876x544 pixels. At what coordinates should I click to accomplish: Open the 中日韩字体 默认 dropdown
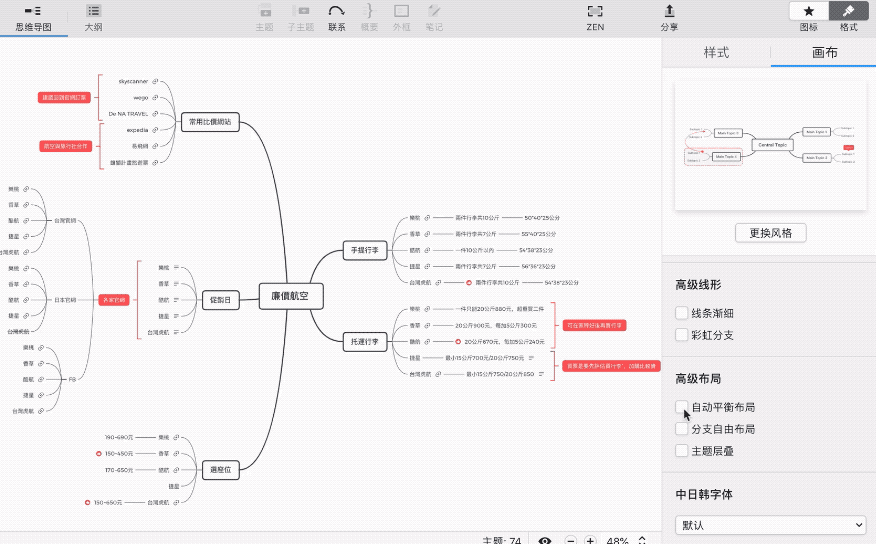770,525
